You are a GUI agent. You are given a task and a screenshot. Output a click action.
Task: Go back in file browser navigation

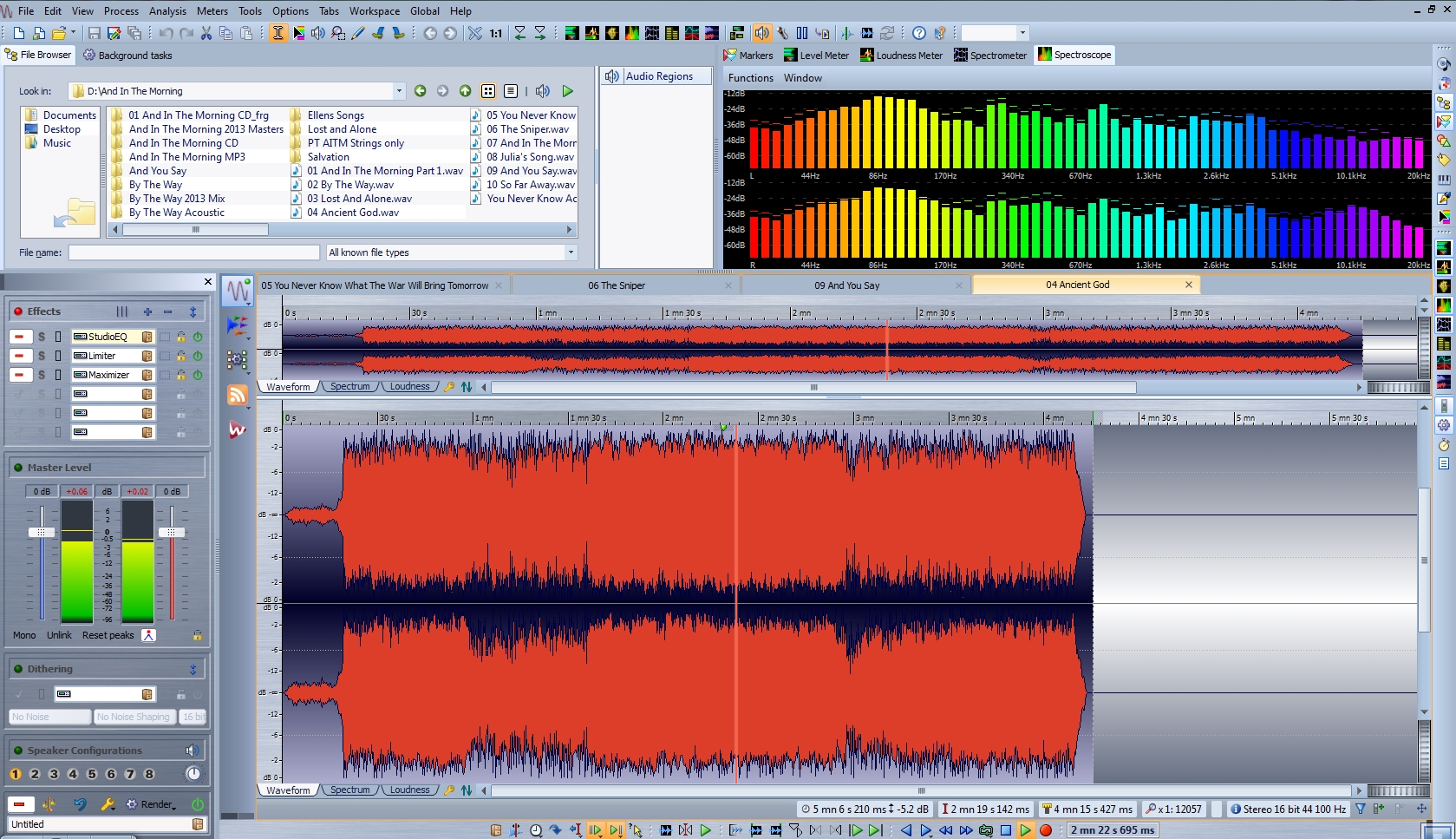point(421,91)
